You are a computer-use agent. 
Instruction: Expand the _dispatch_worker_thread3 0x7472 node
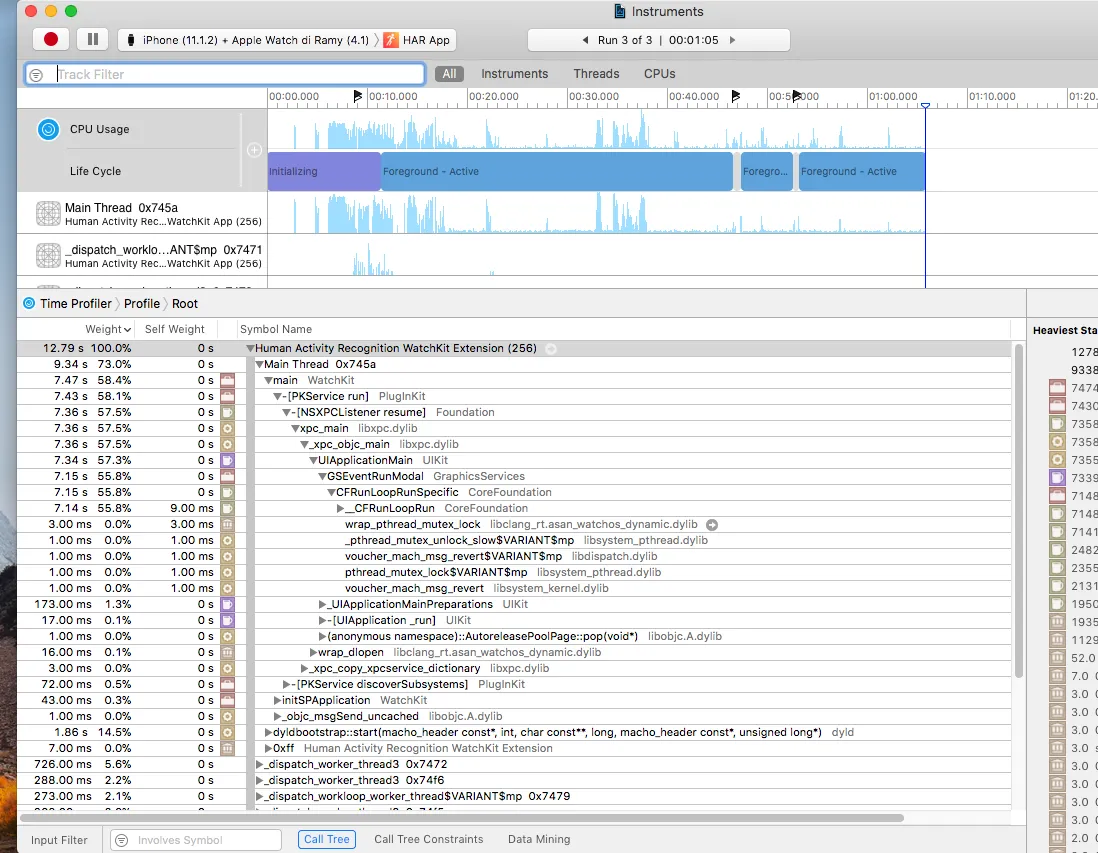click(x=259, y=764)
